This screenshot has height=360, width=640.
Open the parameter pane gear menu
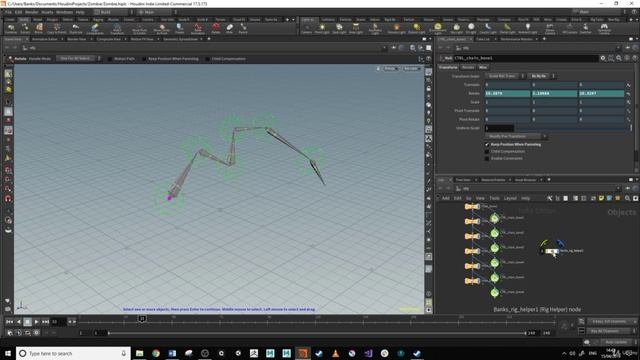click(x=603, y=58)
